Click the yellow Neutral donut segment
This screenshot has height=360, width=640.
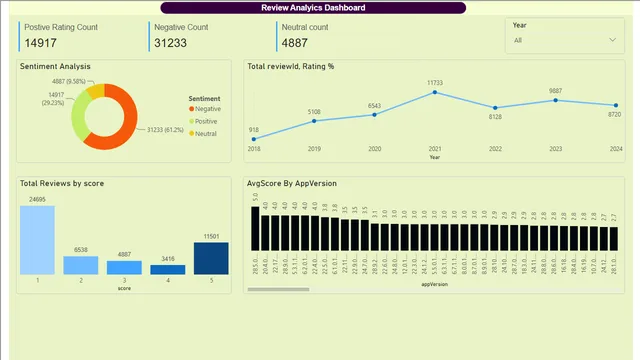point(96,91)
